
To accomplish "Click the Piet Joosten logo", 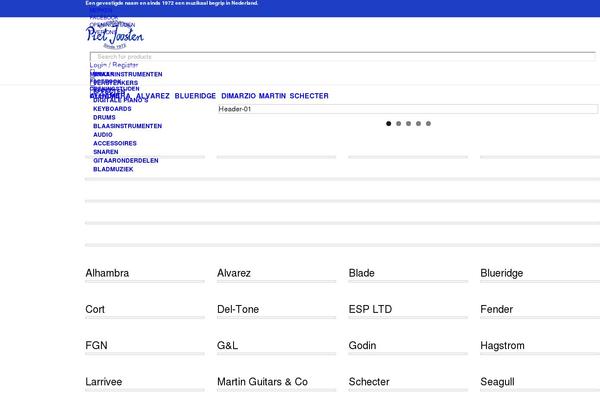I will click(x=115, y=36).
